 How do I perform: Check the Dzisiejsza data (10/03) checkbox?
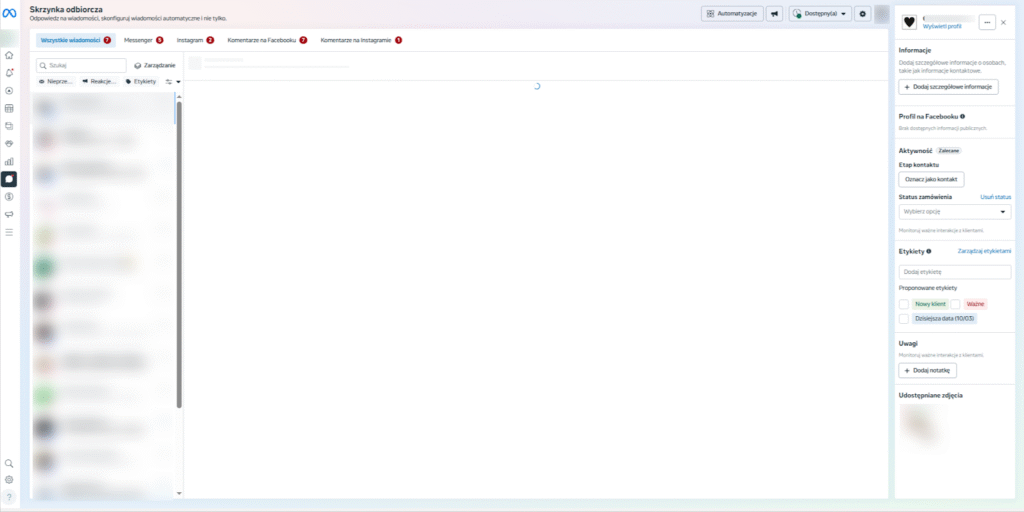(904, 319)
